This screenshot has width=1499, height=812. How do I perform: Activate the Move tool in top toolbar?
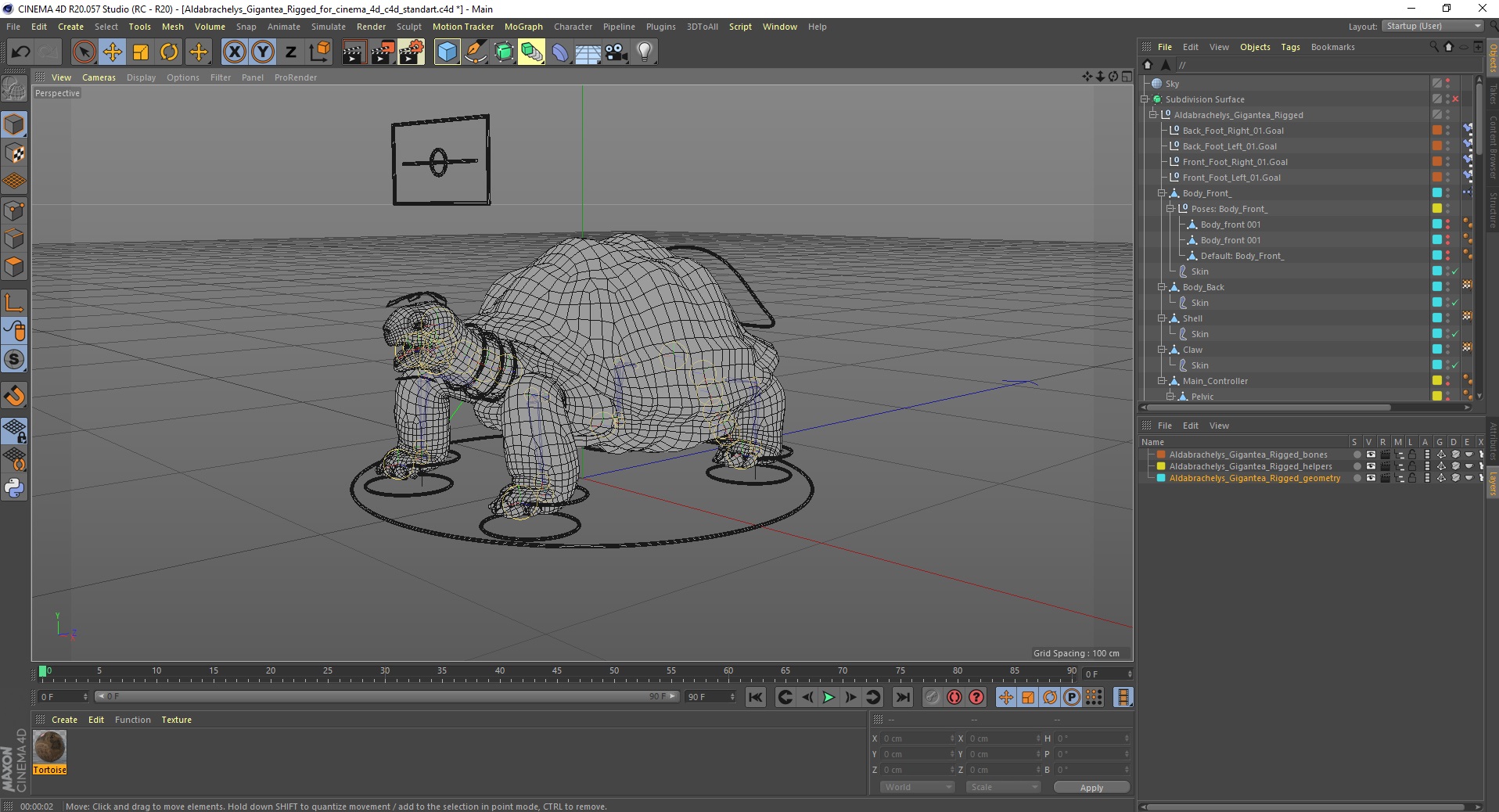tap(112, 52)
